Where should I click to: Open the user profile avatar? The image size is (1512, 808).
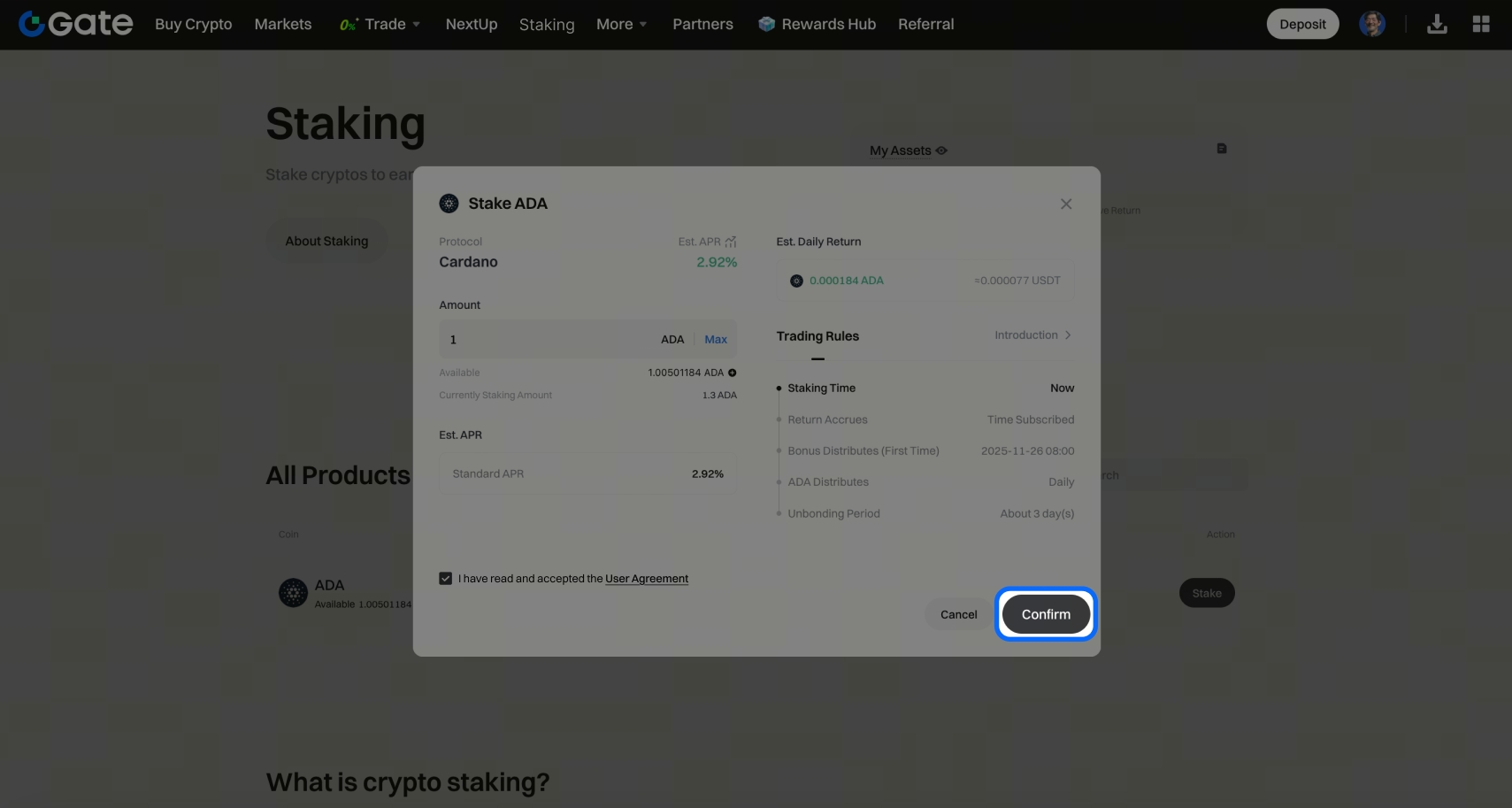[1371, 24]
